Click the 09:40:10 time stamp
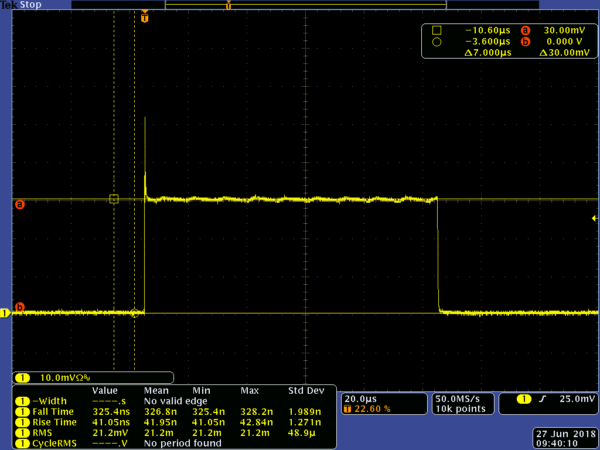The image size is (600, 450). click(x=557, y=444)
